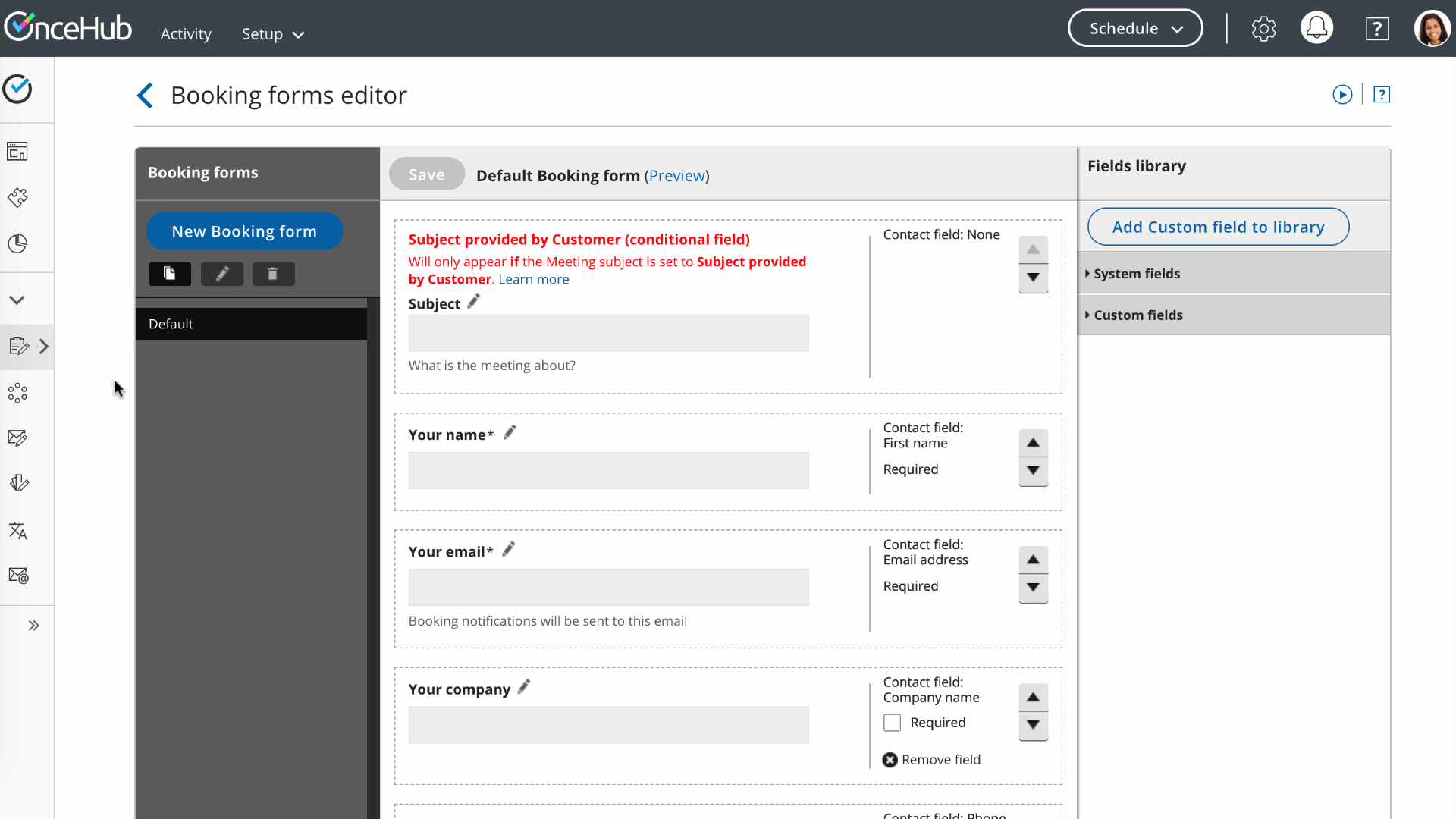This screenshot has width=1456, height=819.
Task: Open the settings gear icon
Action: coord(1263,29)
